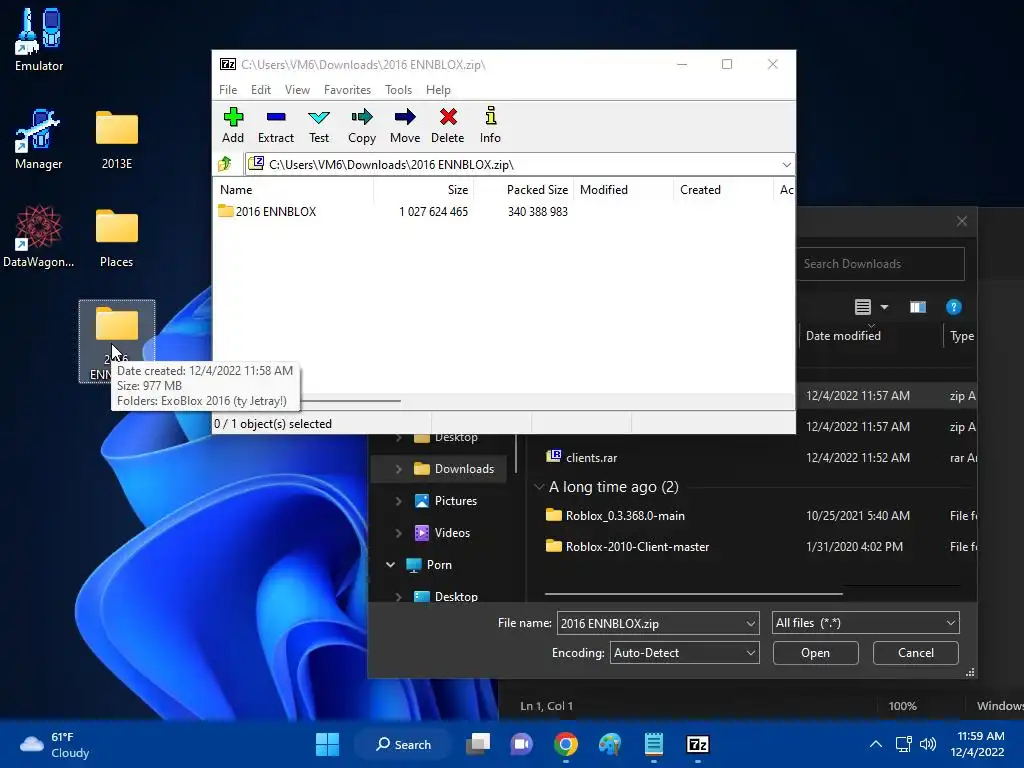The height and width of the screenshot is (768, 1024).
Task: Switch to 7-Zip in the taskbar
Action: coord(697,744)
